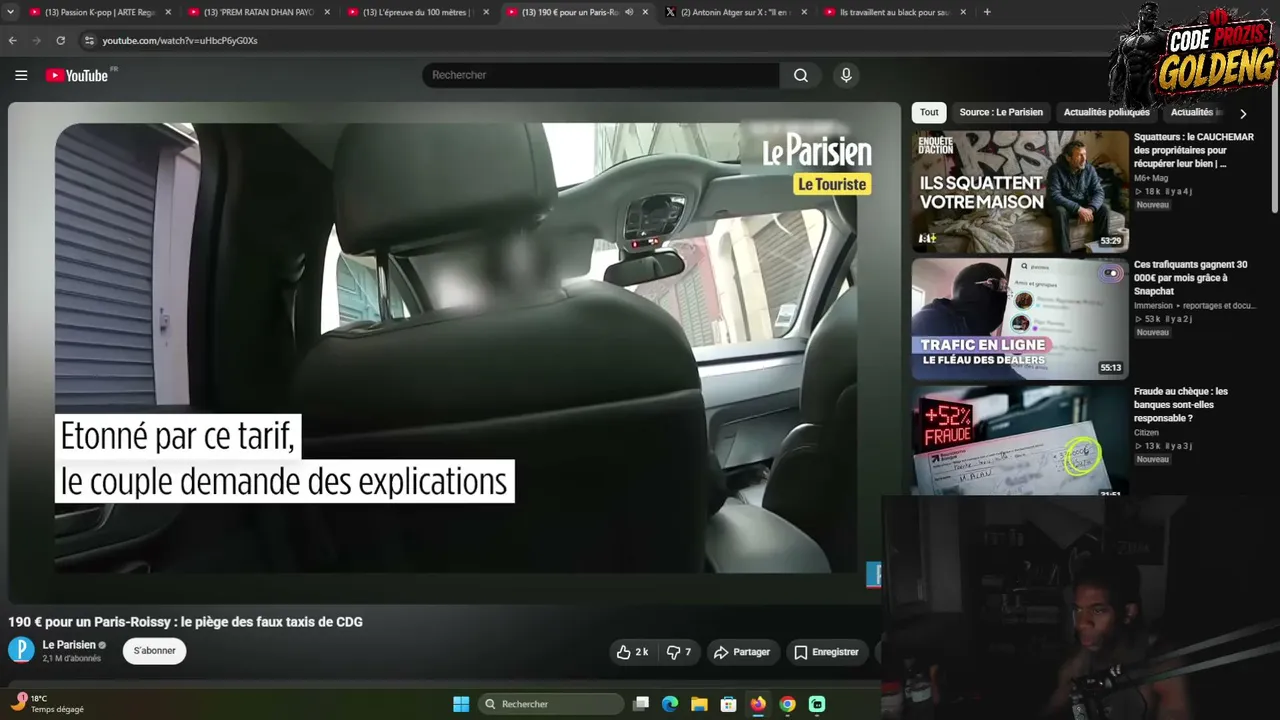The image size is (1280, 720).
Task: Open a new browser tab with plus
Action: pyautogui.click(x=987, y=12)
